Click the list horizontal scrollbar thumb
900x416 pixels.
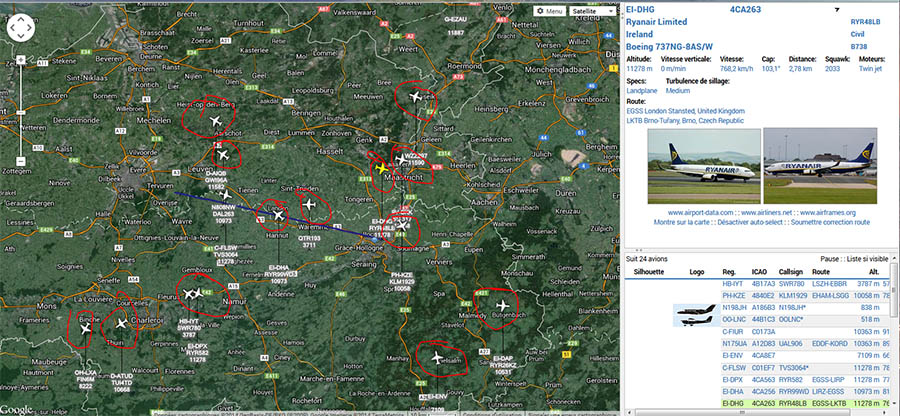click(744, 412)
